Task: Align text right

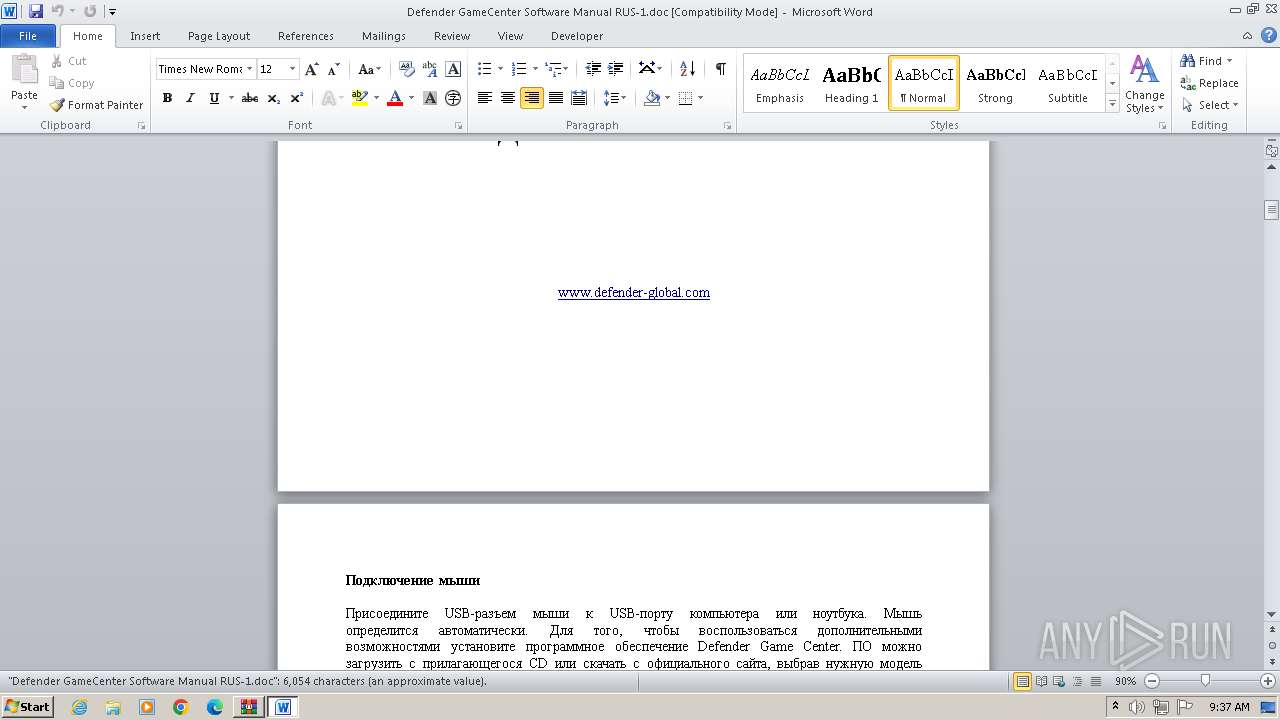Action: pyautogui.click(x=532, y=98)
